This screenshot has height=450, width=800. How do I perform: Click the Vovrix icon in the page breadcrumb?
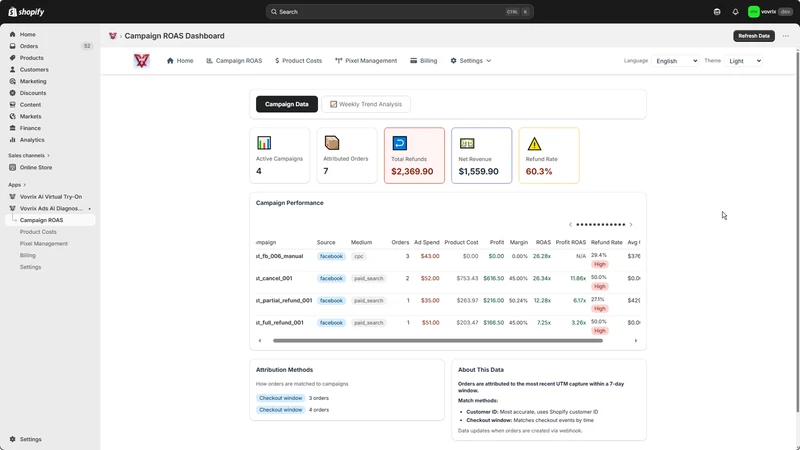pos(113,36)
